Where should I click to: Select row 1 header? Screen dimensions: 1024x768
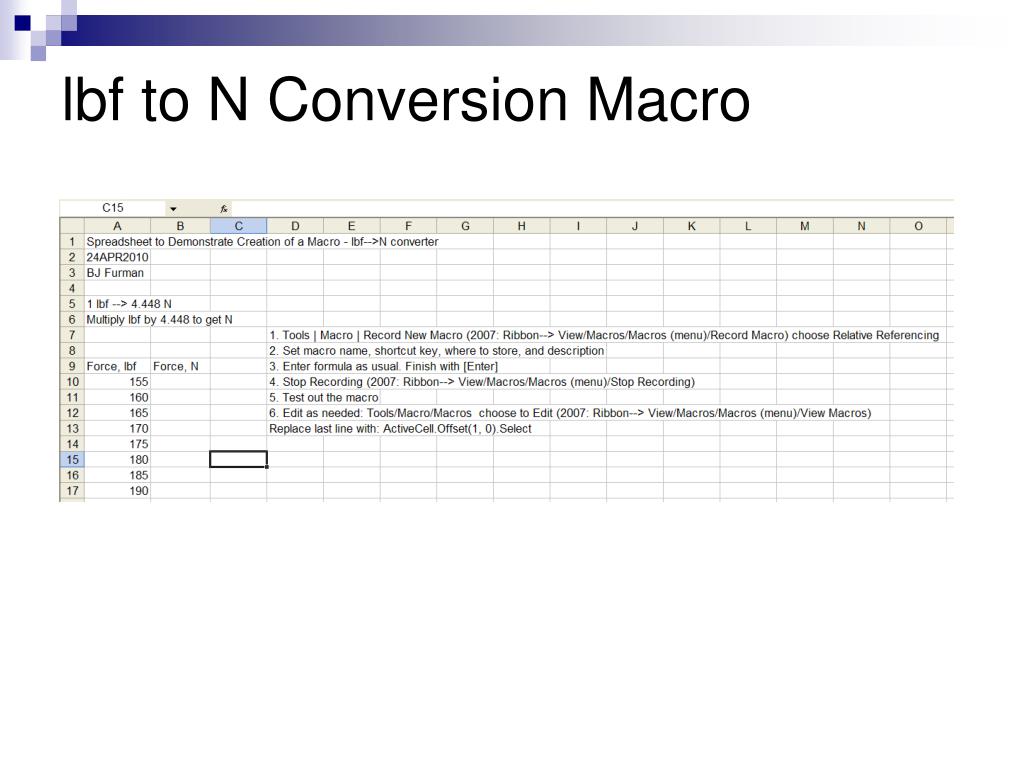pyautogui.click(x=72, y=242)
